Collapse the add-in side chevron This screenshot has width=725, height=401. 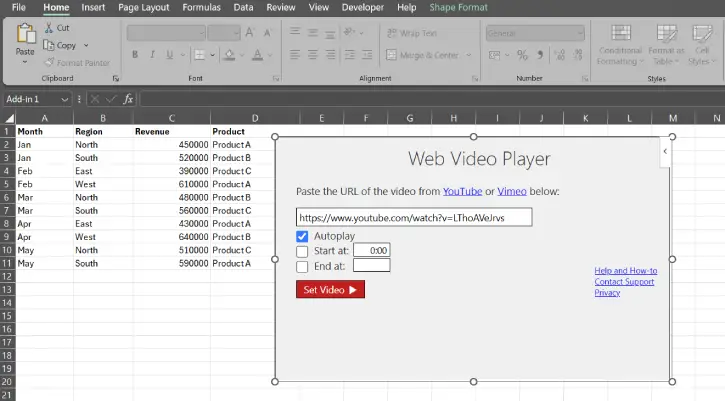[665, 151]
